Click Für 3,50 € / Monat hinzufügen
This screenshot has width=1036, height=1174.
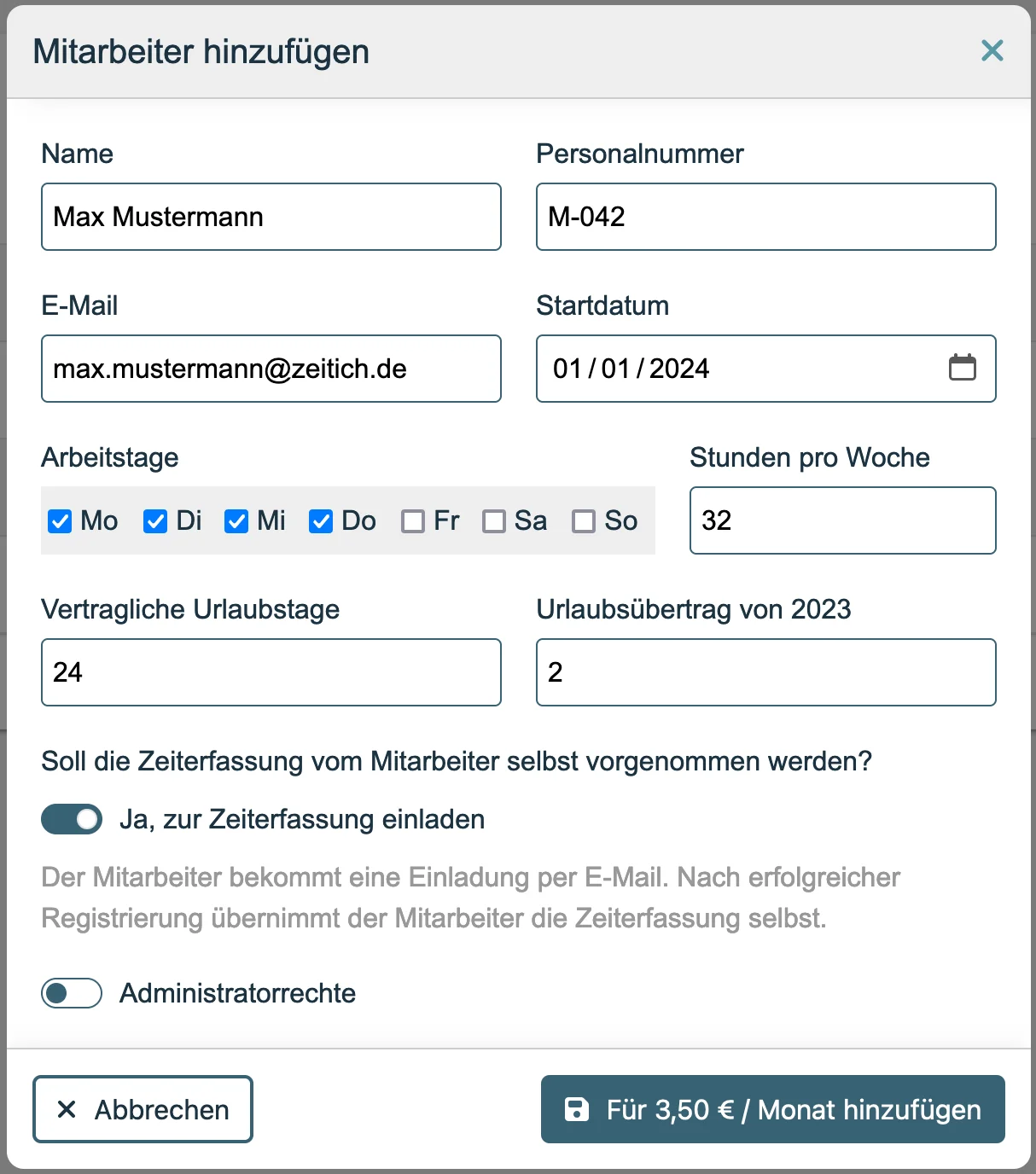(x=773, y=1109)
